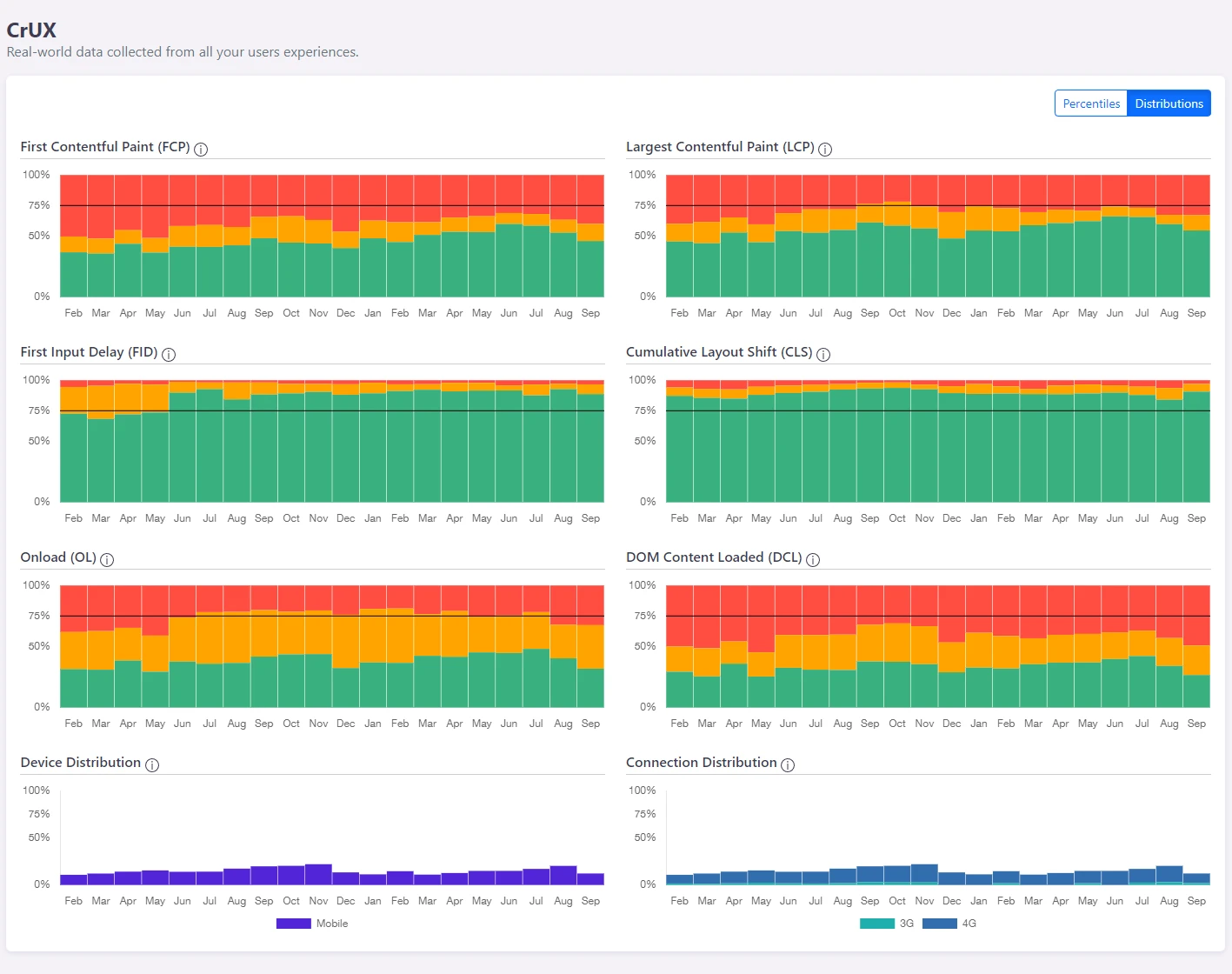The height and width of the screenshot is (974, 1232).
Task: Click the Dec label in the Onload chart
Action: tap(346, 724)
